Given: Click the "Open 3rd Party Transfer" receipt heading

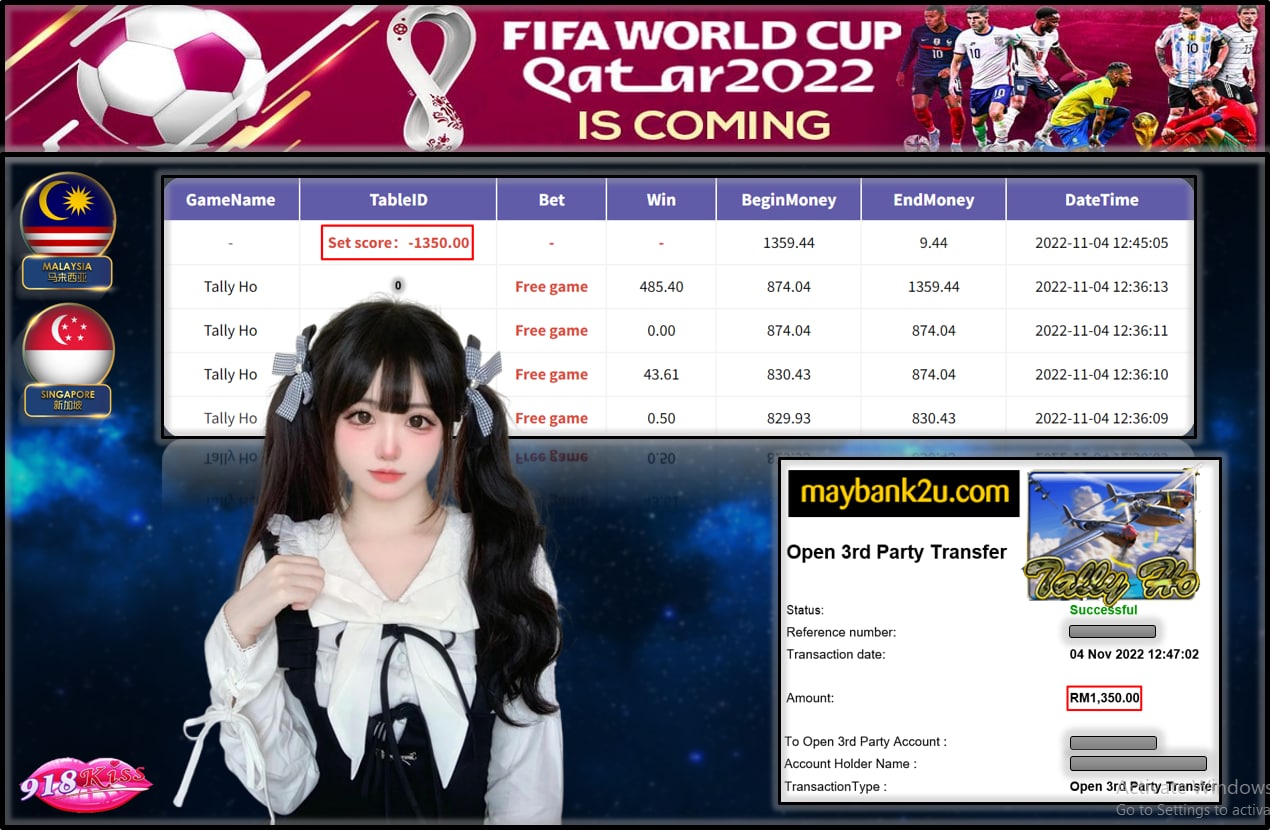Looking at the screenshot, I should 896,552.
